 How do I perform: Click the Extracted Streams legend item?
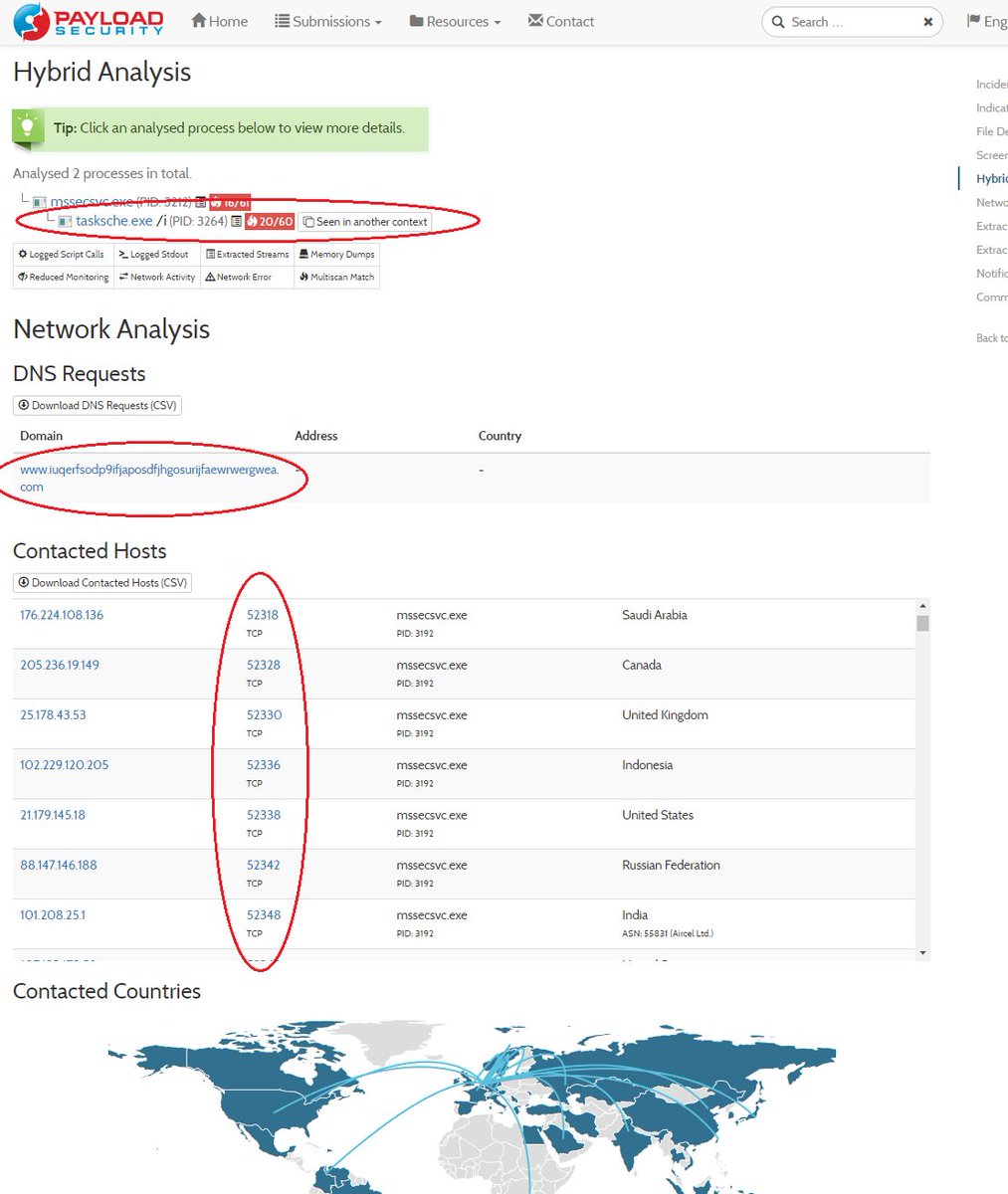[247, 255]
